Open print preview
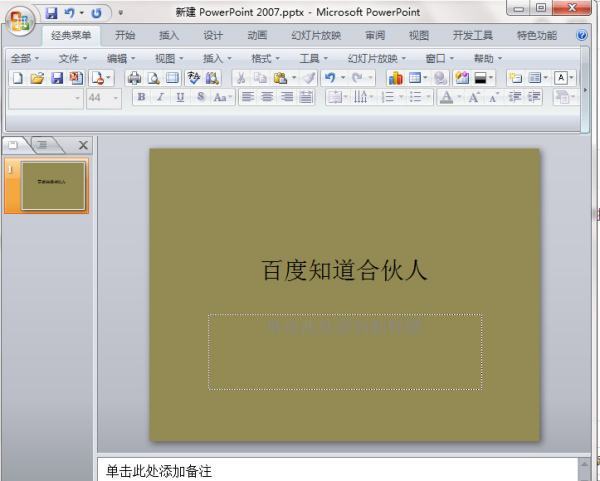The height and width of the screenshot is (481, 600). tap(153, 78)
